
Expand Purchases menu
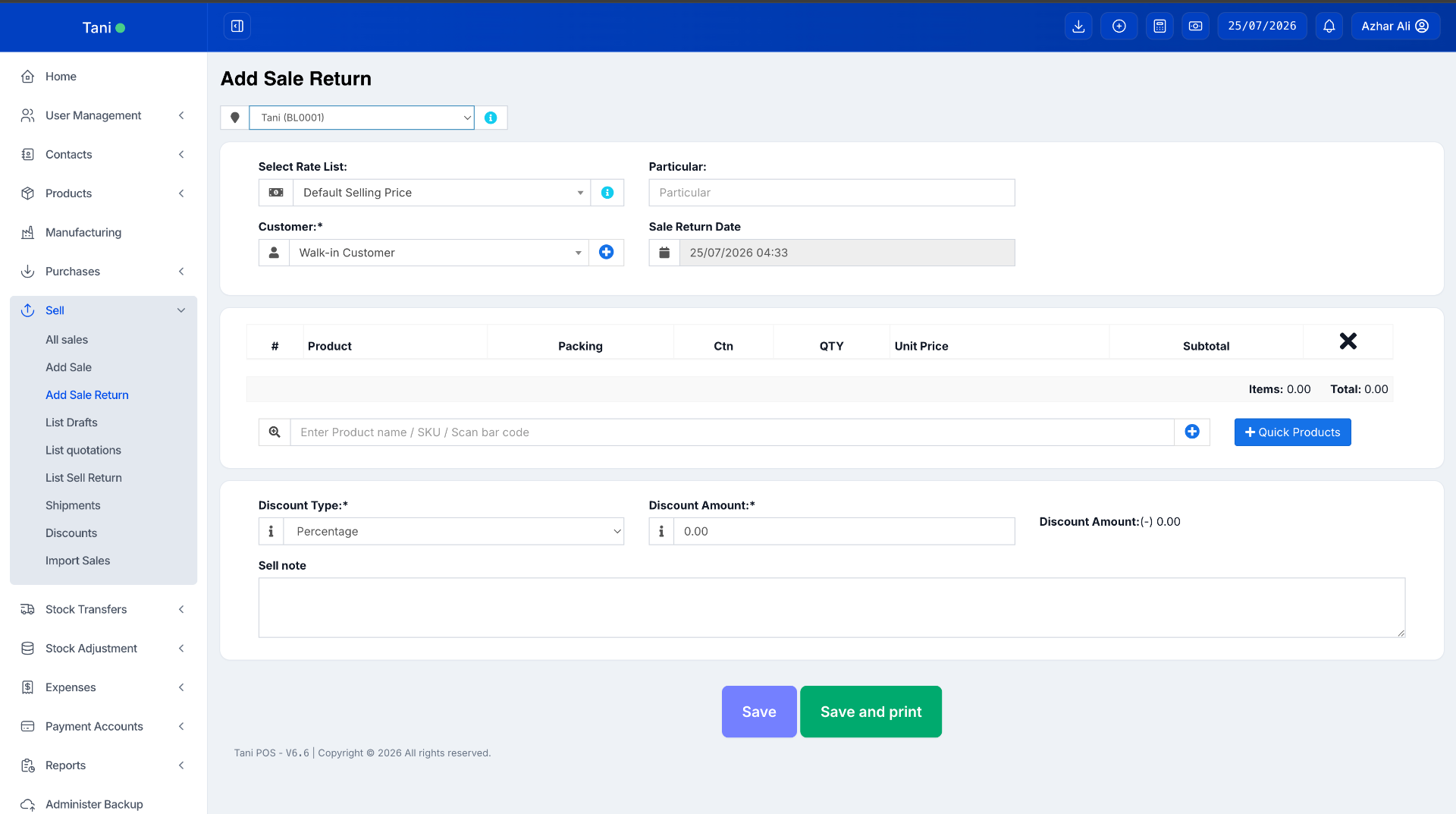click(x=103, y=272)
